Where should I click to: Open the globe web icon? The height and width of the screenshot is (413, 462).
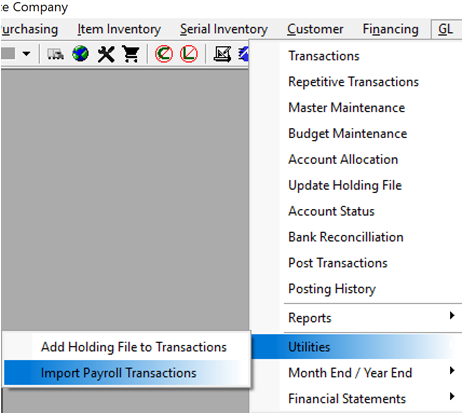coord(80,54)
